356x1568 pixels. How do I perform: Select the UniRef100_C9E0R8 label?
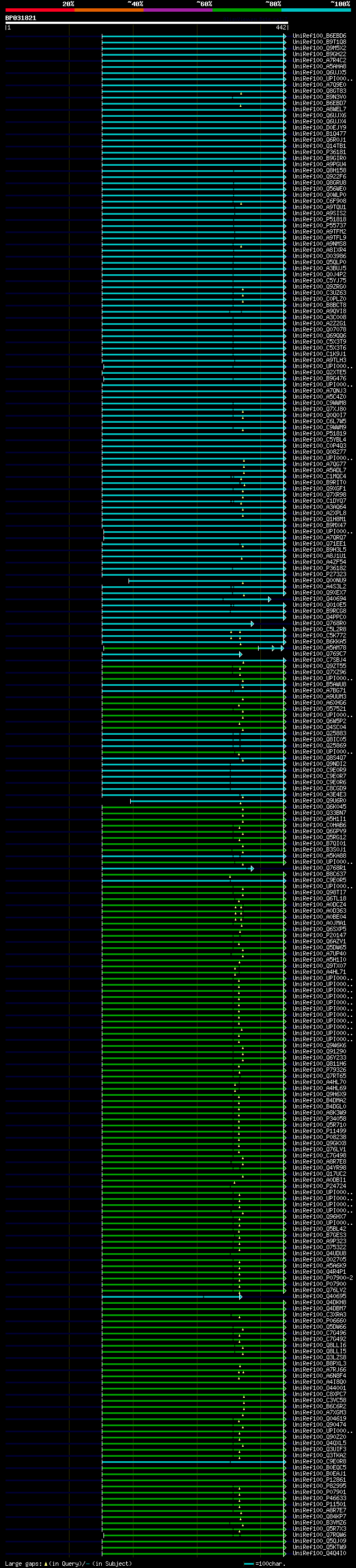tap(319, 1461)
